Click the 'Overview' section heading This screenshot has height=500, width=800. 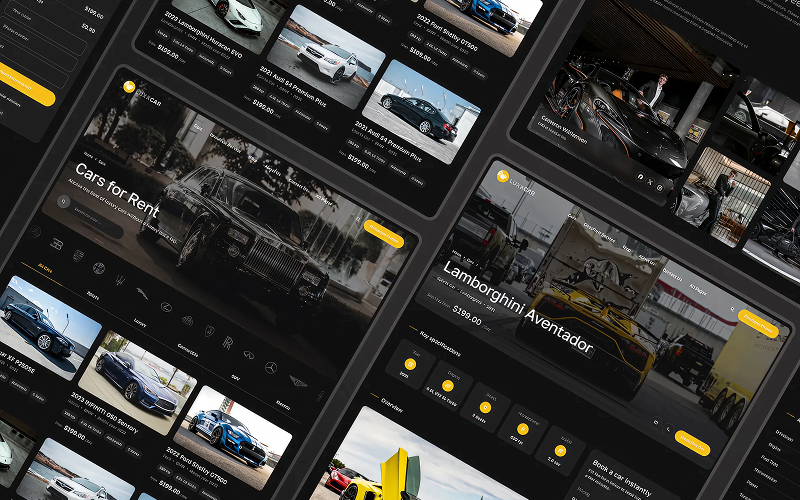392,406
